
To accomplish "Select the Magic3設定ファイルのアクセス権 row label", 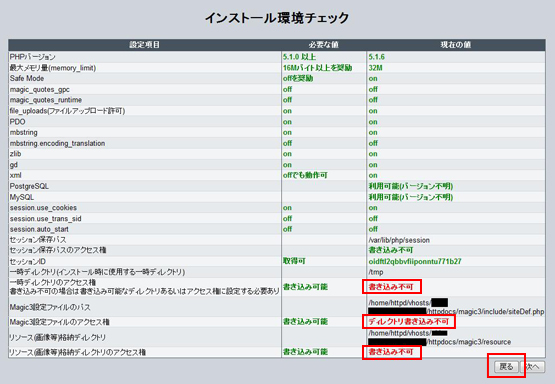I will tap(59, 322).
